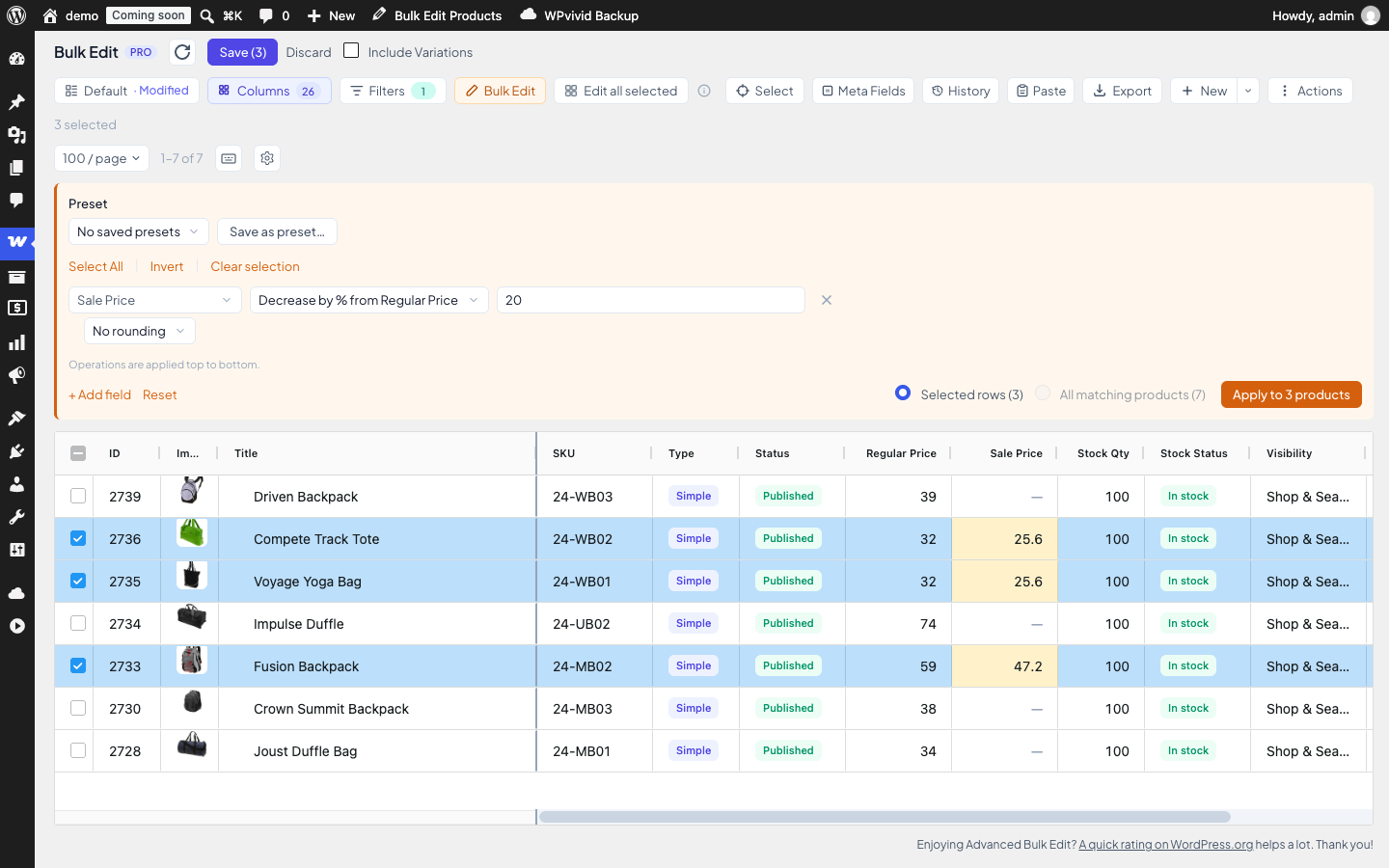This screenshot has height=868, width=1389.
Task: Open table settings gear icon
Action: [267, 158]
